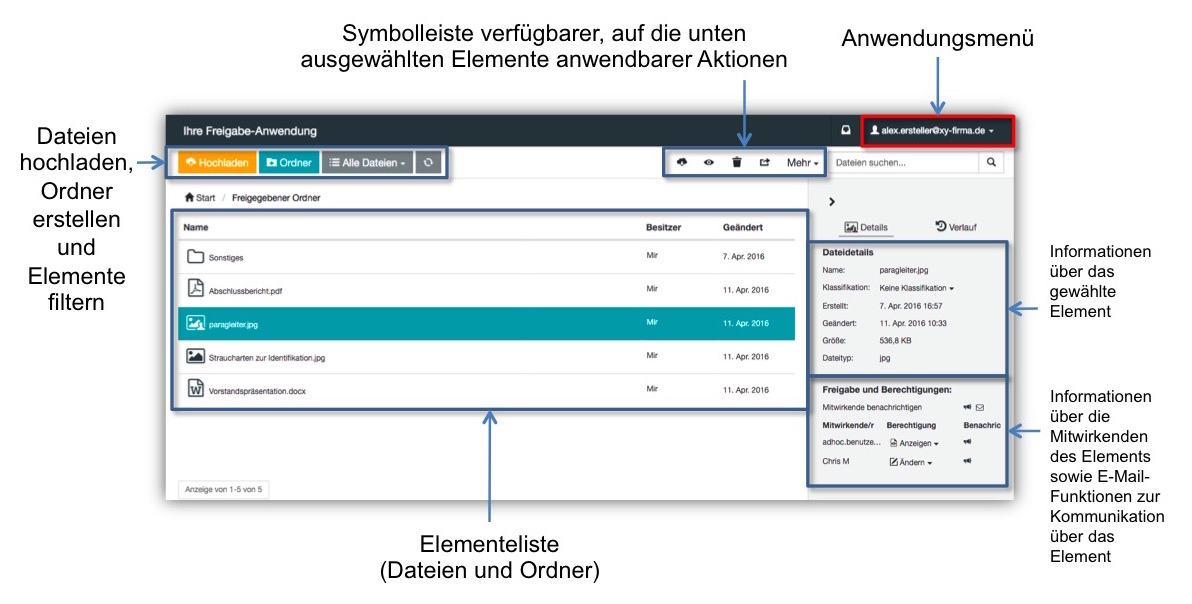Select the file name Abschlussbericht.pdf

pos(246,291)
